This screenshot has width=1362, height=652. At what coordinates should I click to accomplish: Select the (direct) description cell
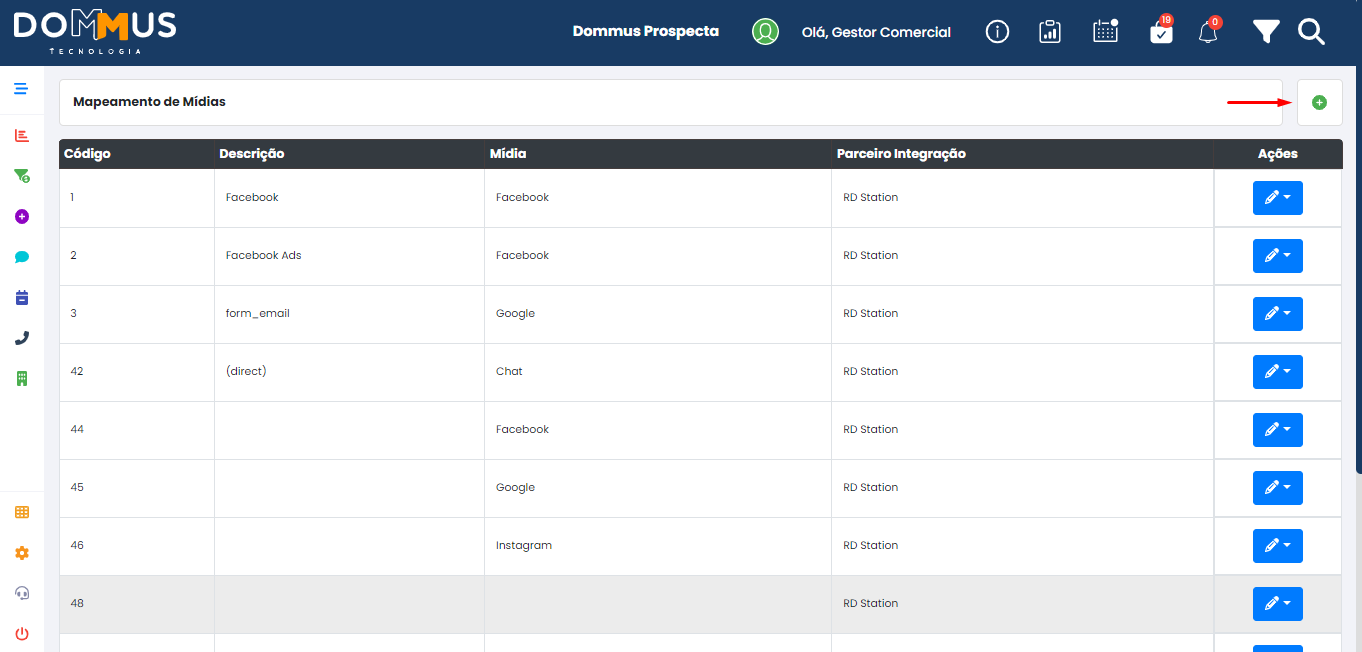(349, 372)
